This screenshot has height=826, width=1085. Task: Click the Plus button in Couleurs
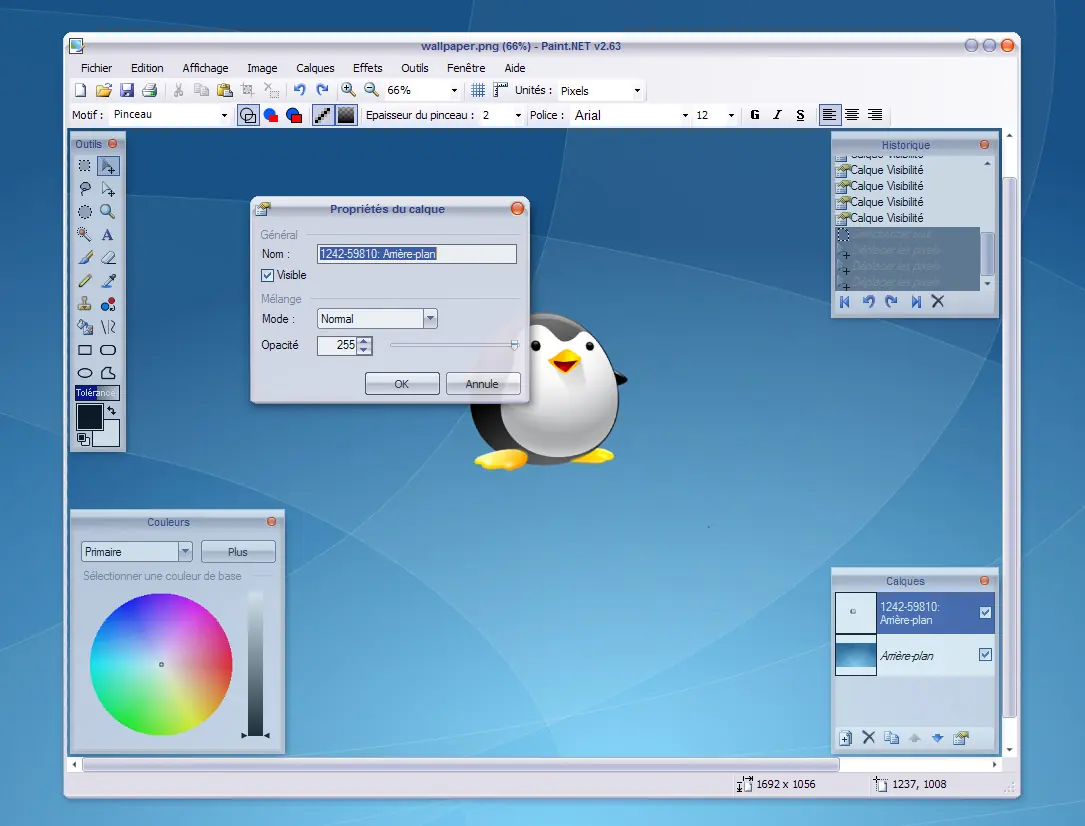pos(238,551)
